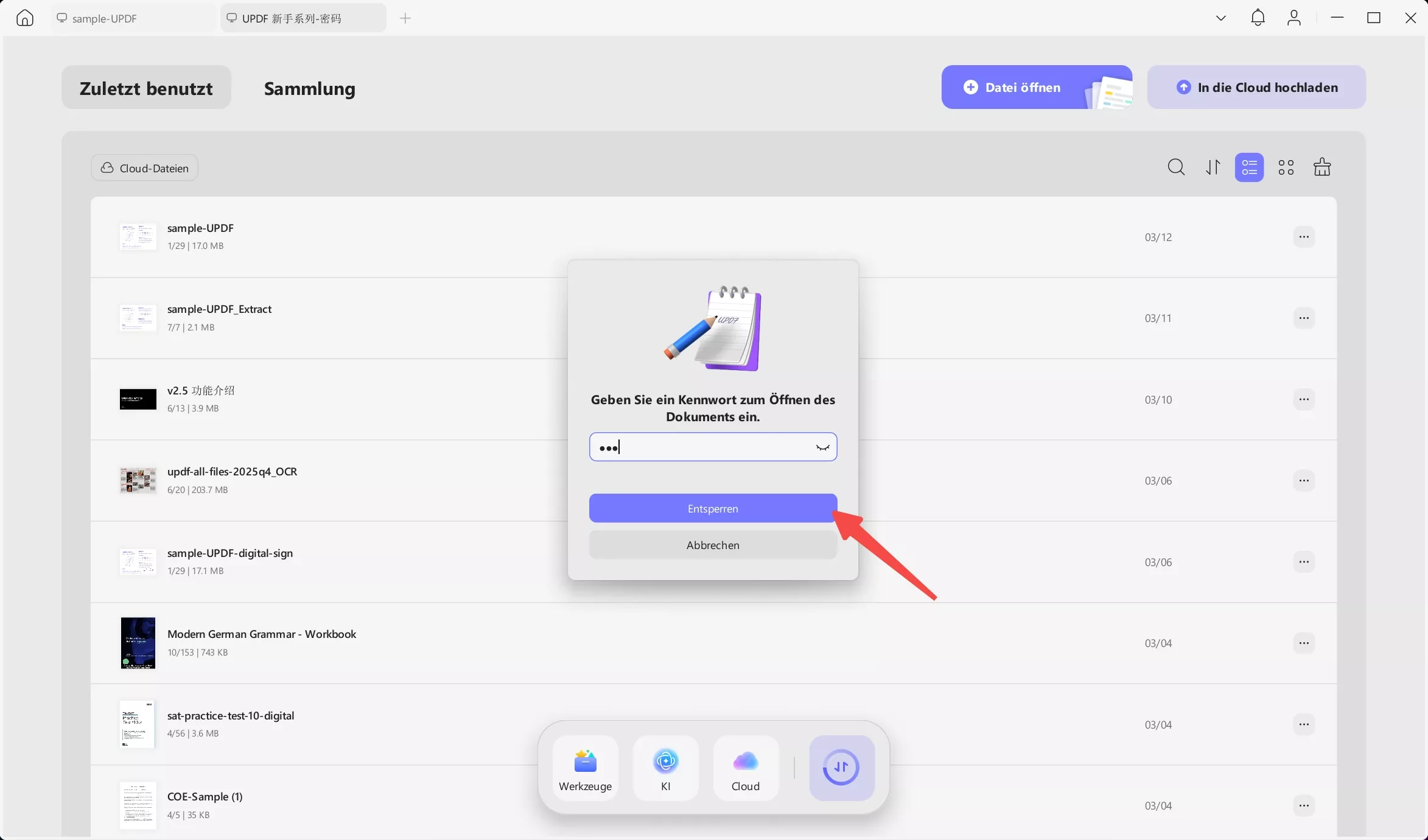Click the Entsperren button
This screenshot has width=1428, height=840.
click(x=713, y=508)
